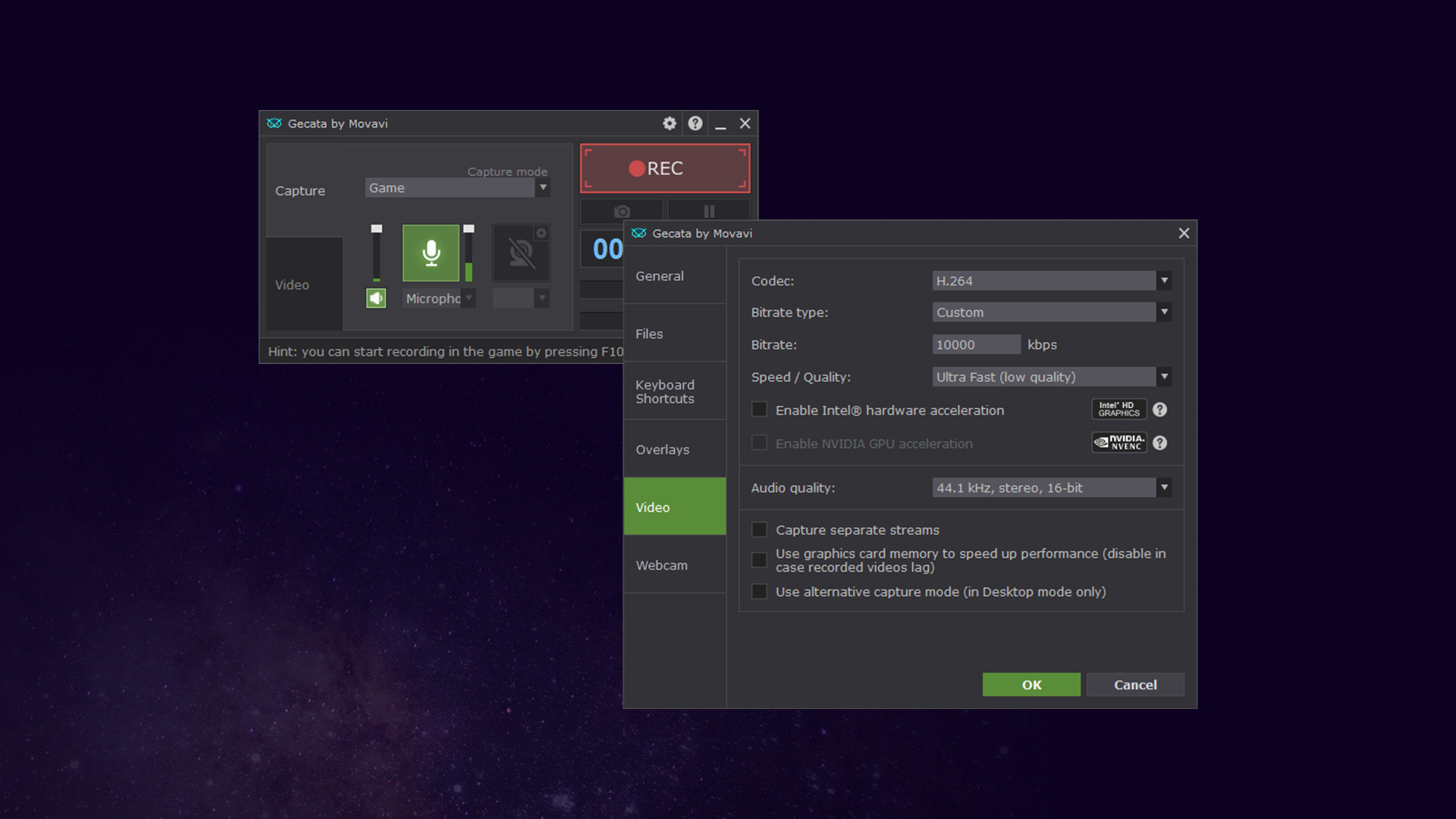Minimize the main Gecata window
The height and width of the screenshot is (819, 1456).
click(720, 124)
